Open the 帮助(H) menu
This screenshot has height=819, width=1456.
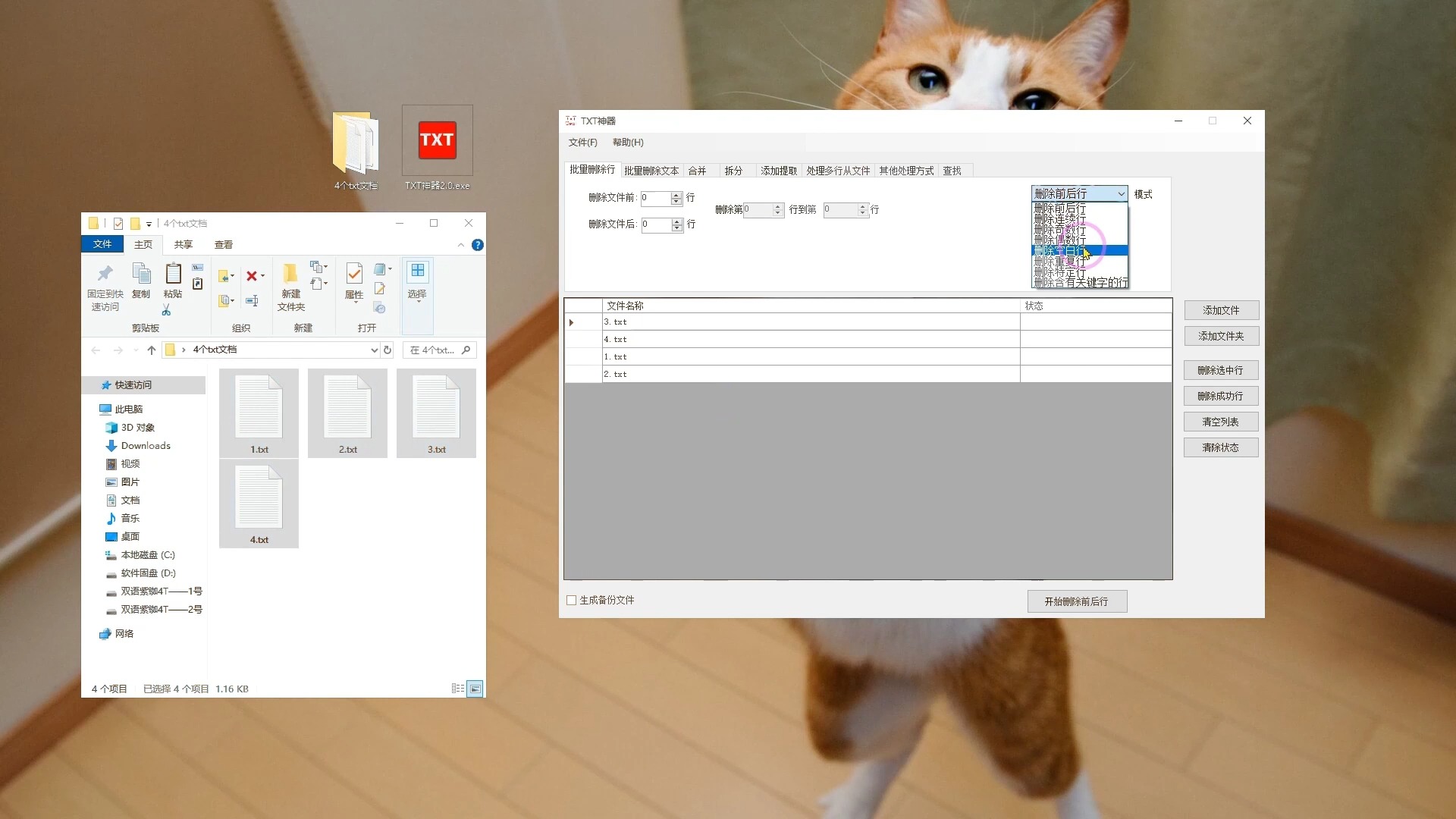pyautogui.click(x=627, y=143)
